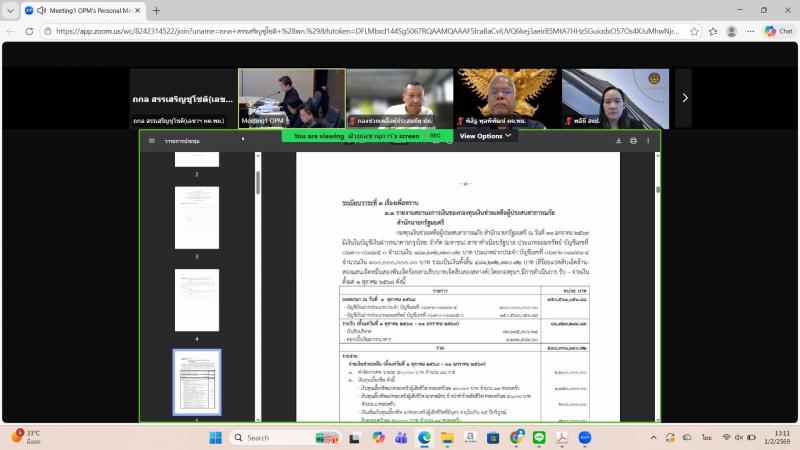Open the PDF viewer more actions menu
Image resolution: width=800 pixels, height=450 pixels.
pyautogui.click(x=648, y=141)
